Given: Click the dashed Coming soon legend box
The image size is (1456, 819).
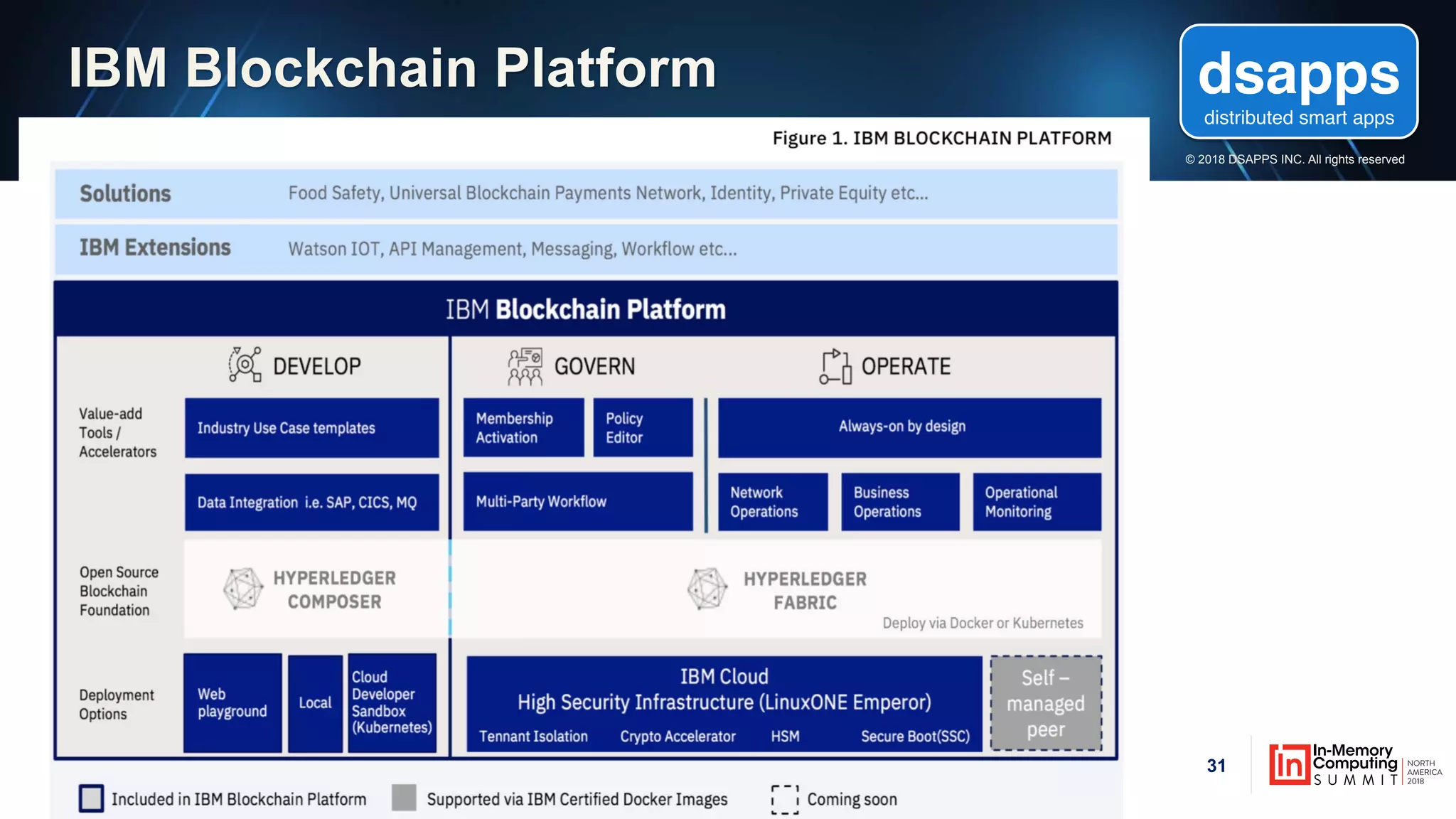Looking at the screenshot, I should [x=785, y=799].
